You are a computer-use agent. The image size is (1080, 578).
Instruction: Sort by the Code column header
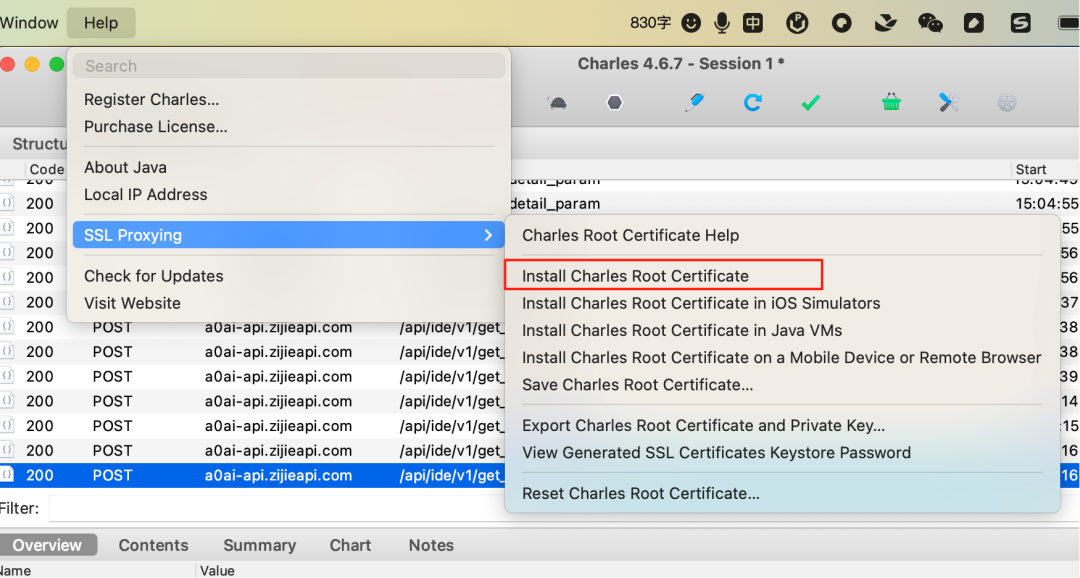pyautogui.click(x=46, y=169)
